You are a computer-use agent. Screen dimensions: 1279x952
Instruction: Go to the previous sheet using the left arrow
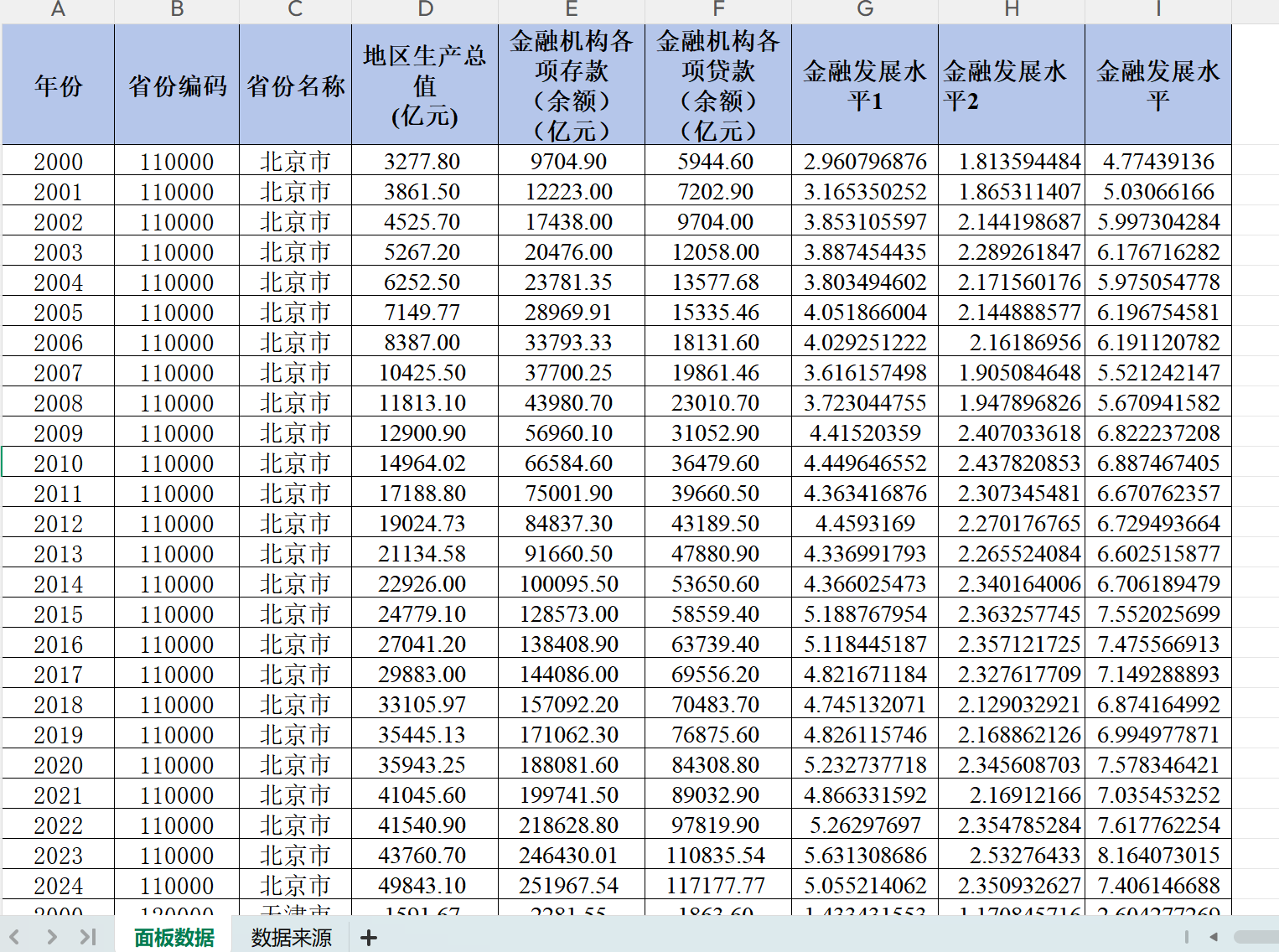pyautogui.click(x=14, y=936)
